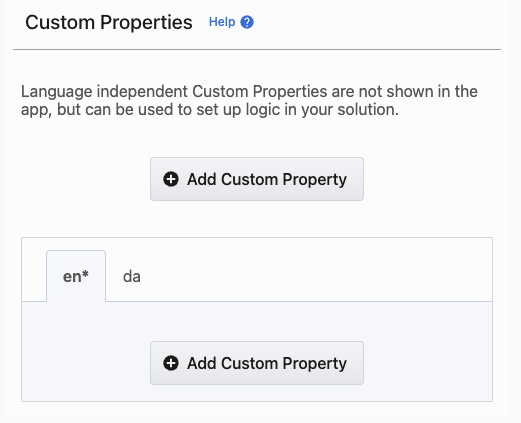
Task: Click the blue question mark help icon
Action: tap(247, 22)
